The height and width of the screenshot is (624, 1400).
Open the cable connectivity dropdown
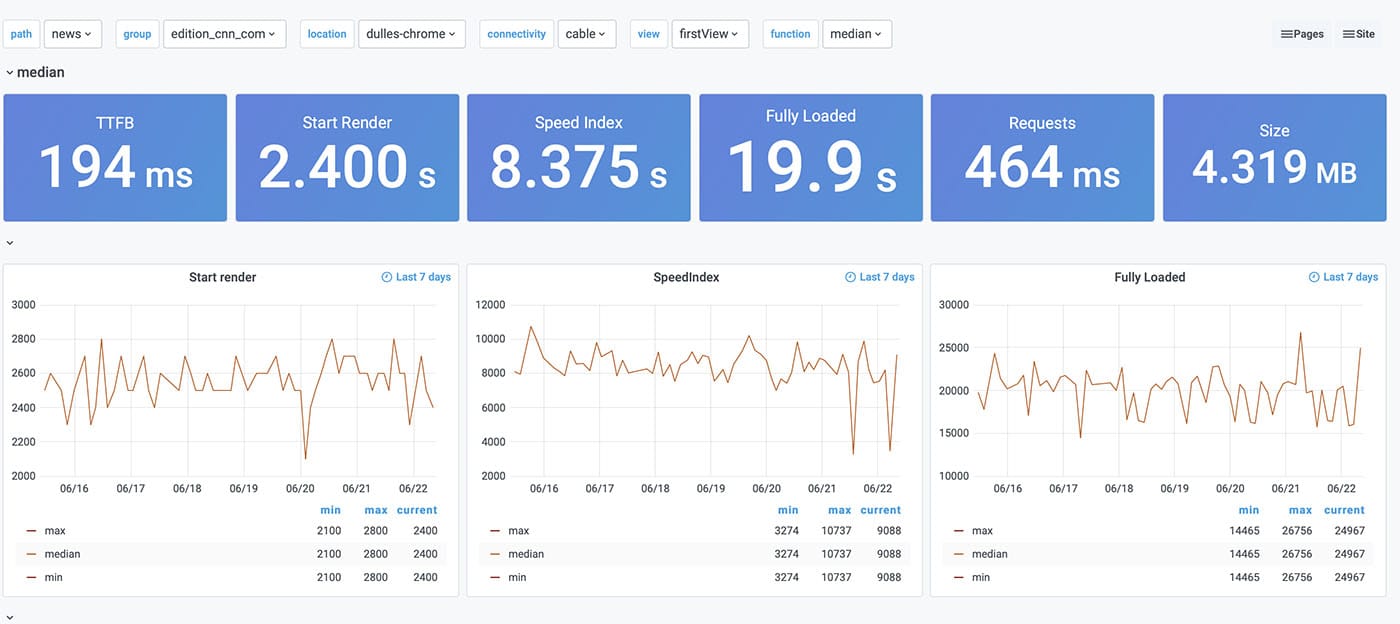[587, 33]
